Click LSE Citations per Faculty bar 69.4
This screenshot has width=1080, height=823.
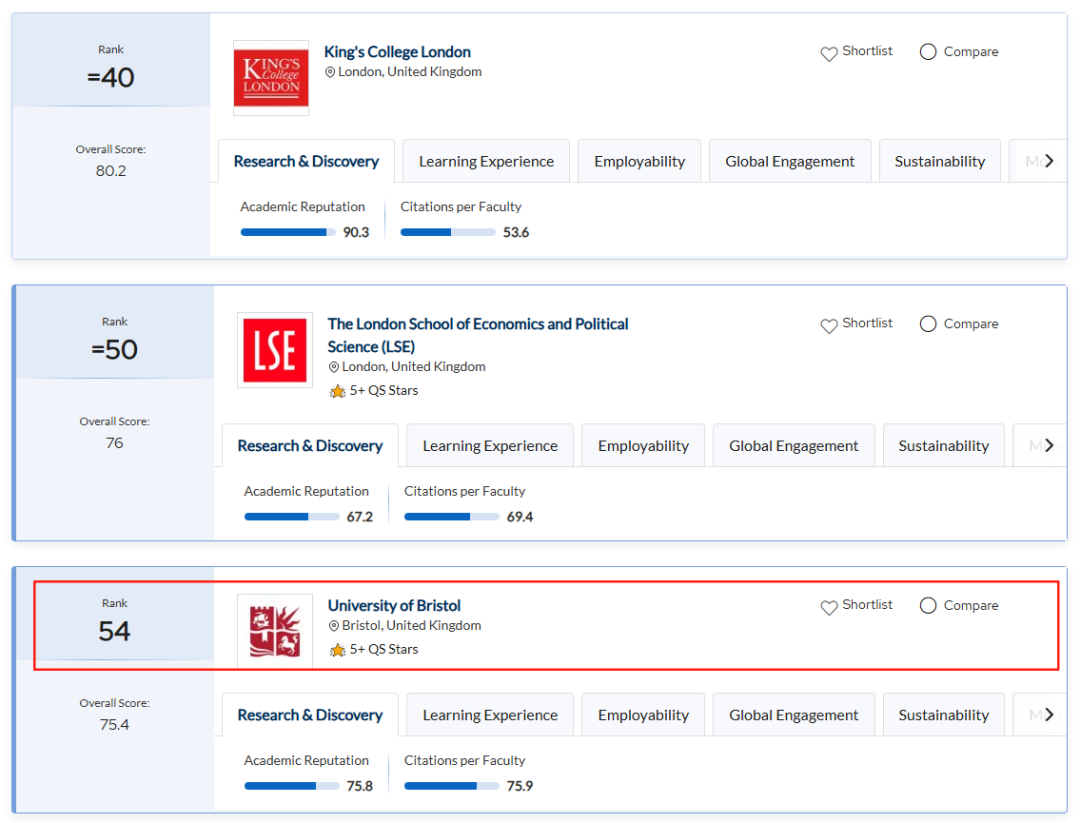click(452, 517)
